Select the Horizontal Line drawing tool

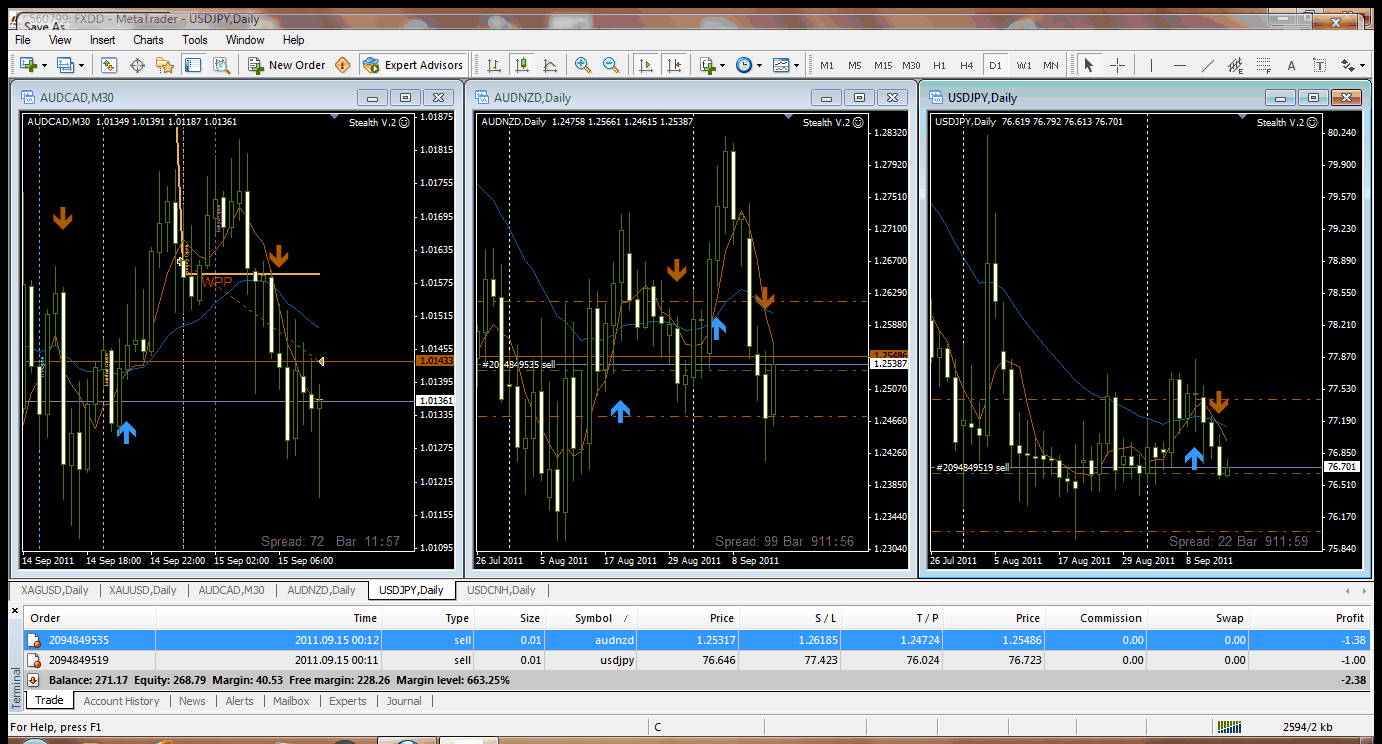click(1179, 65)
